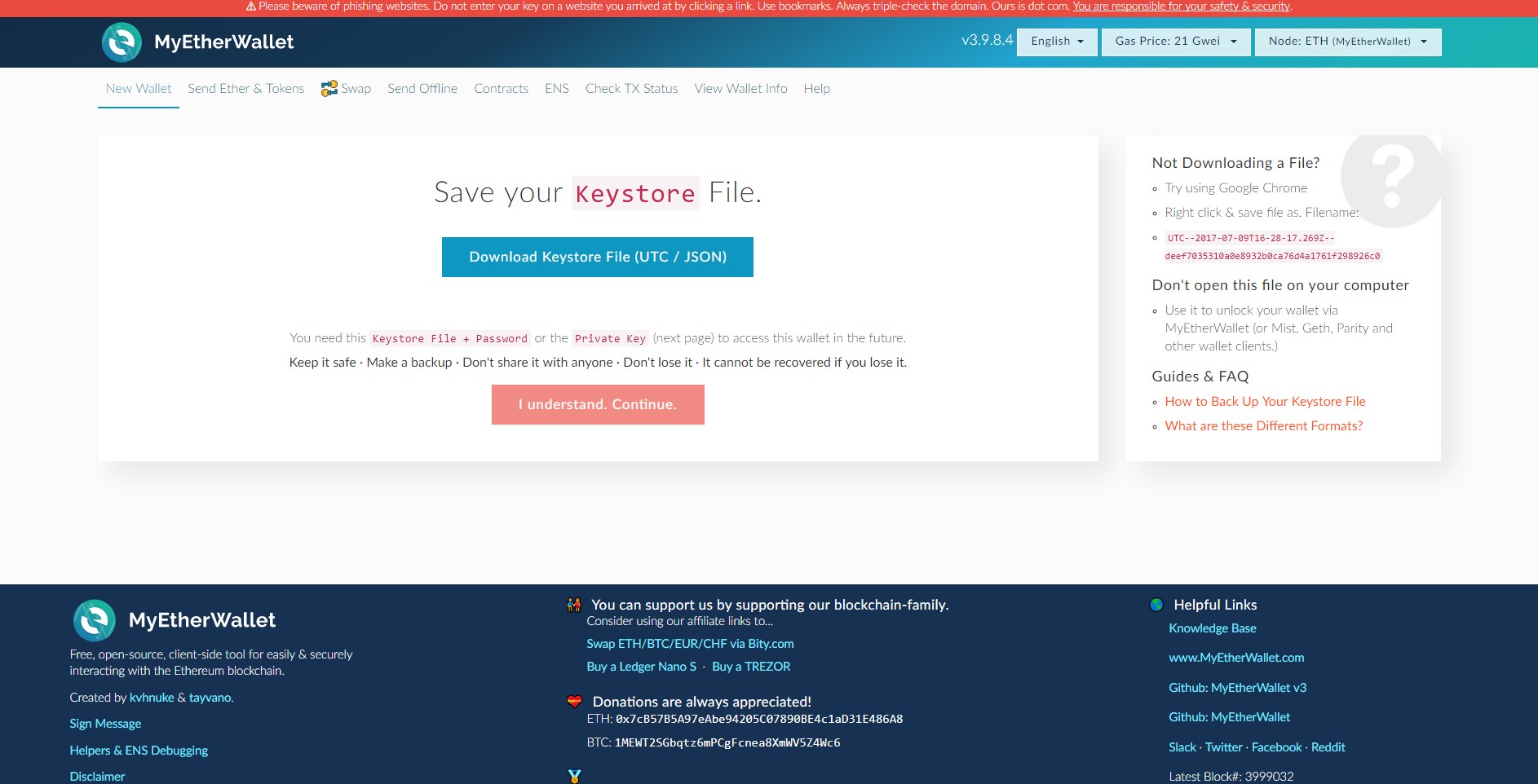Download the Keystore File (UTC / JSON)

pos(598,257)
